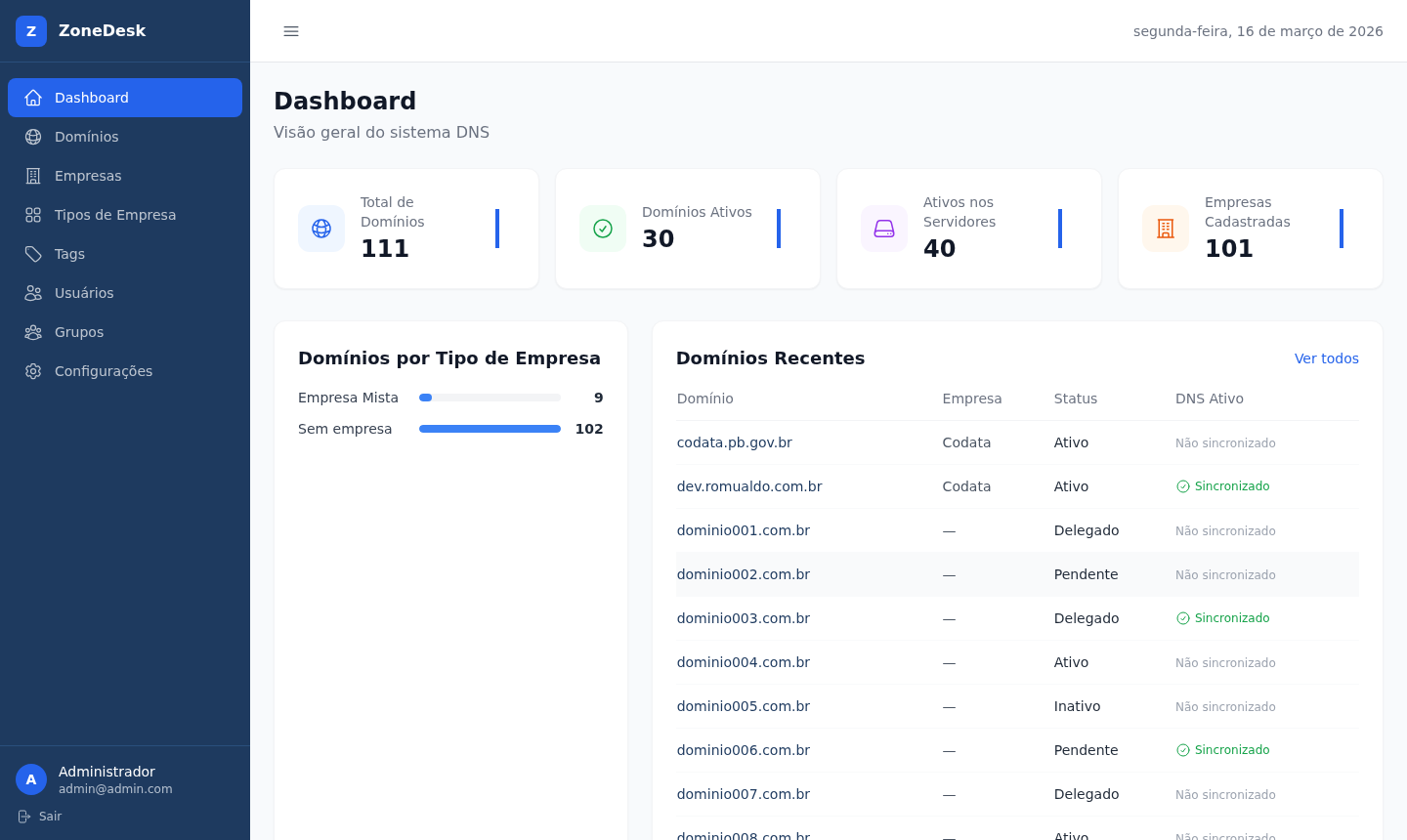Open Tipos de Empresa from the sidebar
The height and width of the screenshot is (840, 1407).
click(117, 215)
